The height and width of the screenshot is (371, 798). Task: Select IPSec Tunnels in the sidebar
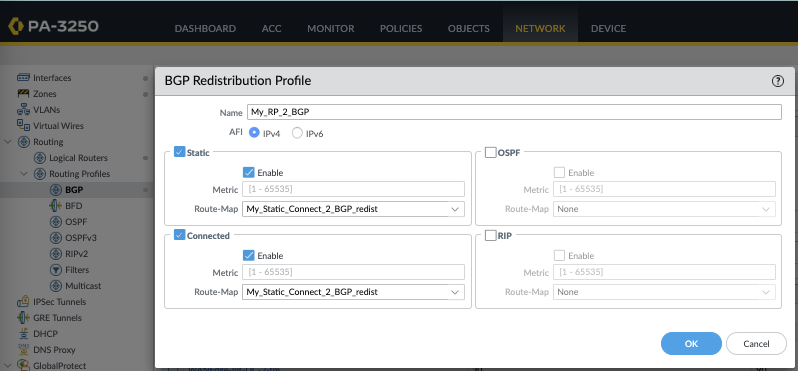(x=60, y=302)
